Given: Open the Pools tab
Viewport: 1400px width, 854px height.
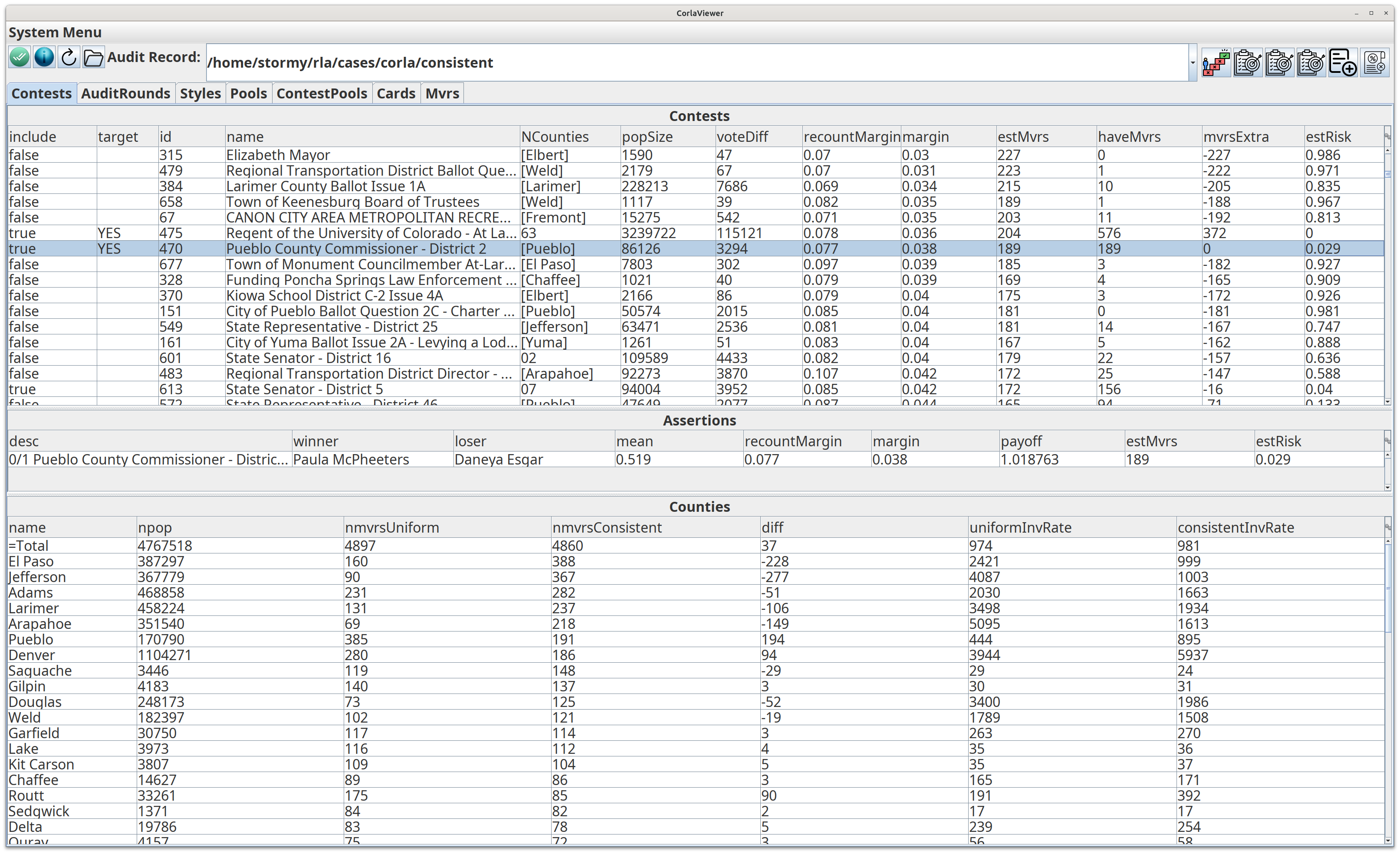Looking at the screenshot, I should (x=248, y=94).
